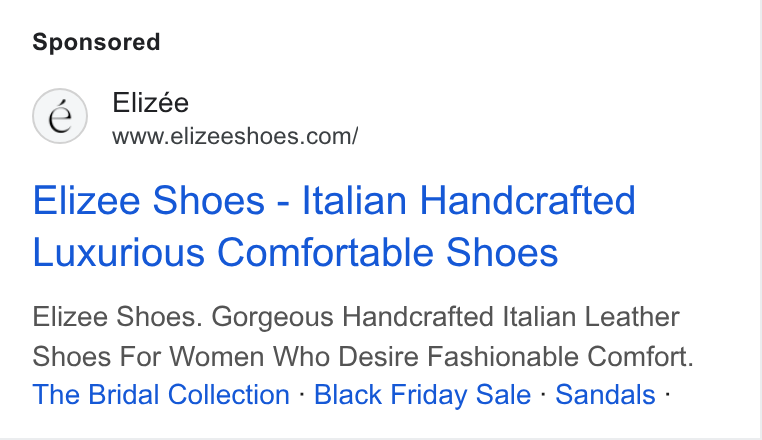The image size is (762, 440).
Task: Open the Sandals sitelink
Action: 605,394
